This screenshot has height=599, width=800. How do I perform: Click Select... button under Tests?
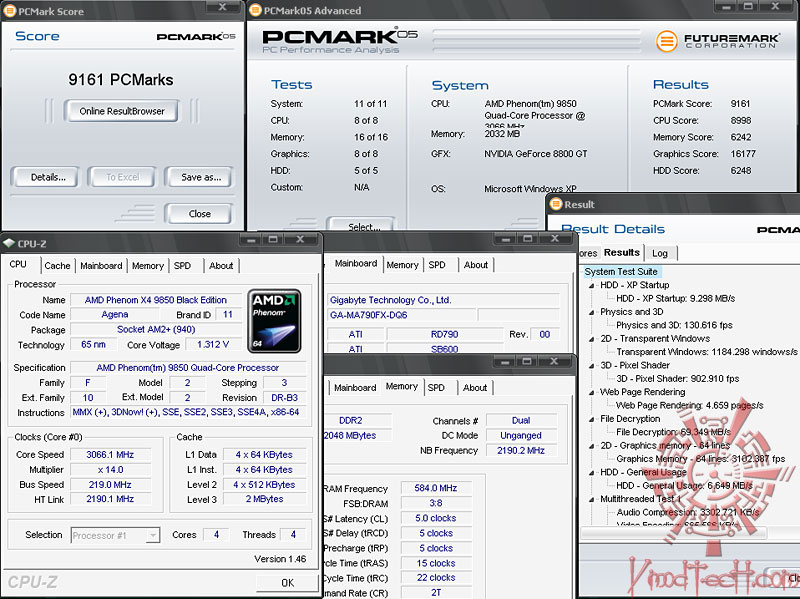(363, 225)
